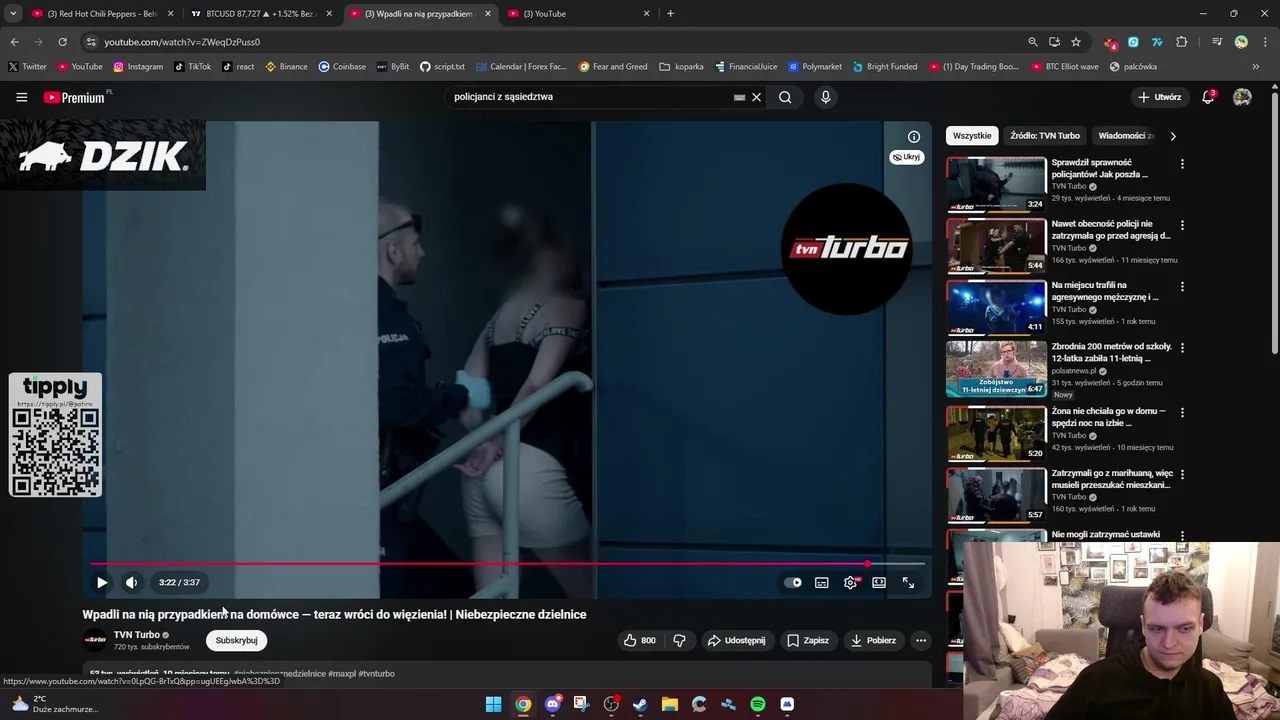Like the video with 800 likes
The image size is (1280, 720).
640,640
